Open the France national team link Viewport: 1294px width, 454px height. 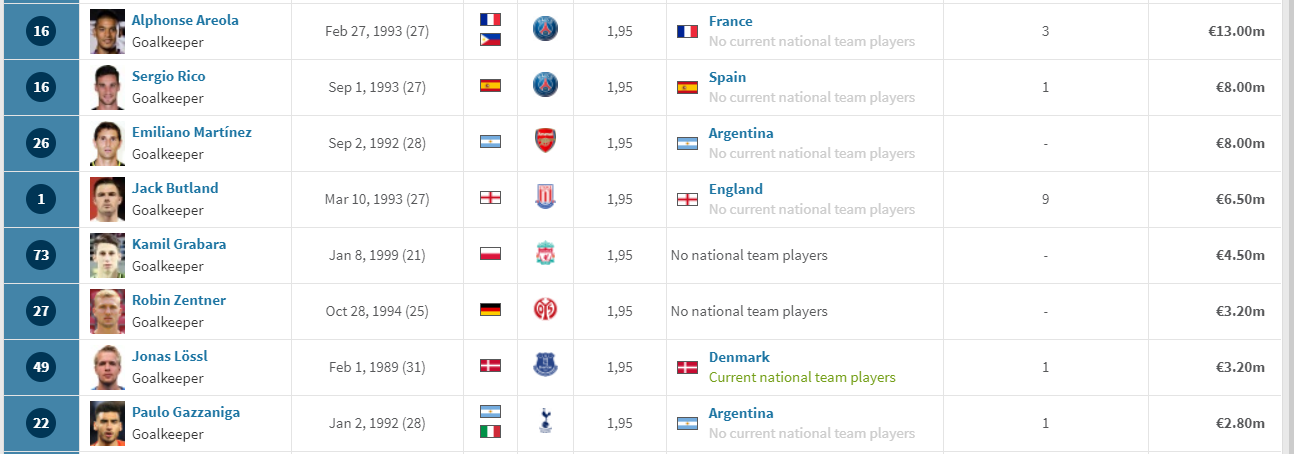click(730, 21)
